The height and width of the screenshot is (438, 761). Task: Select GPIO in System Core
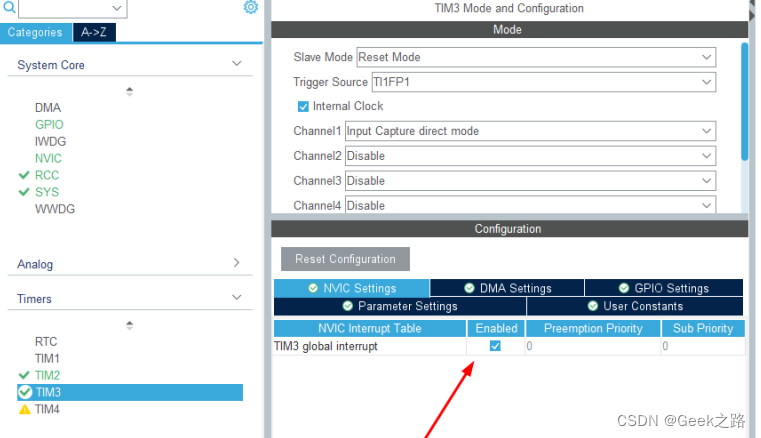click(x=49, y=125)
